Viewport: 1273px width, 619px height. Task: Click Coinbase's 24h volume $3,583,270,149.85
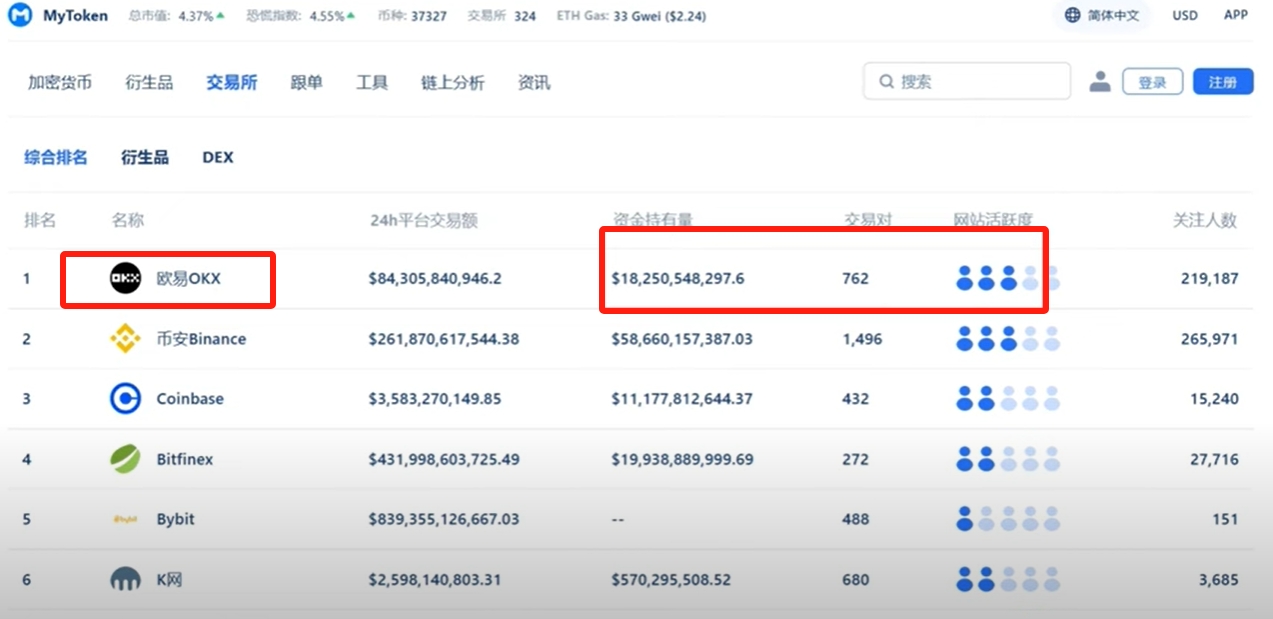[435, 399]
